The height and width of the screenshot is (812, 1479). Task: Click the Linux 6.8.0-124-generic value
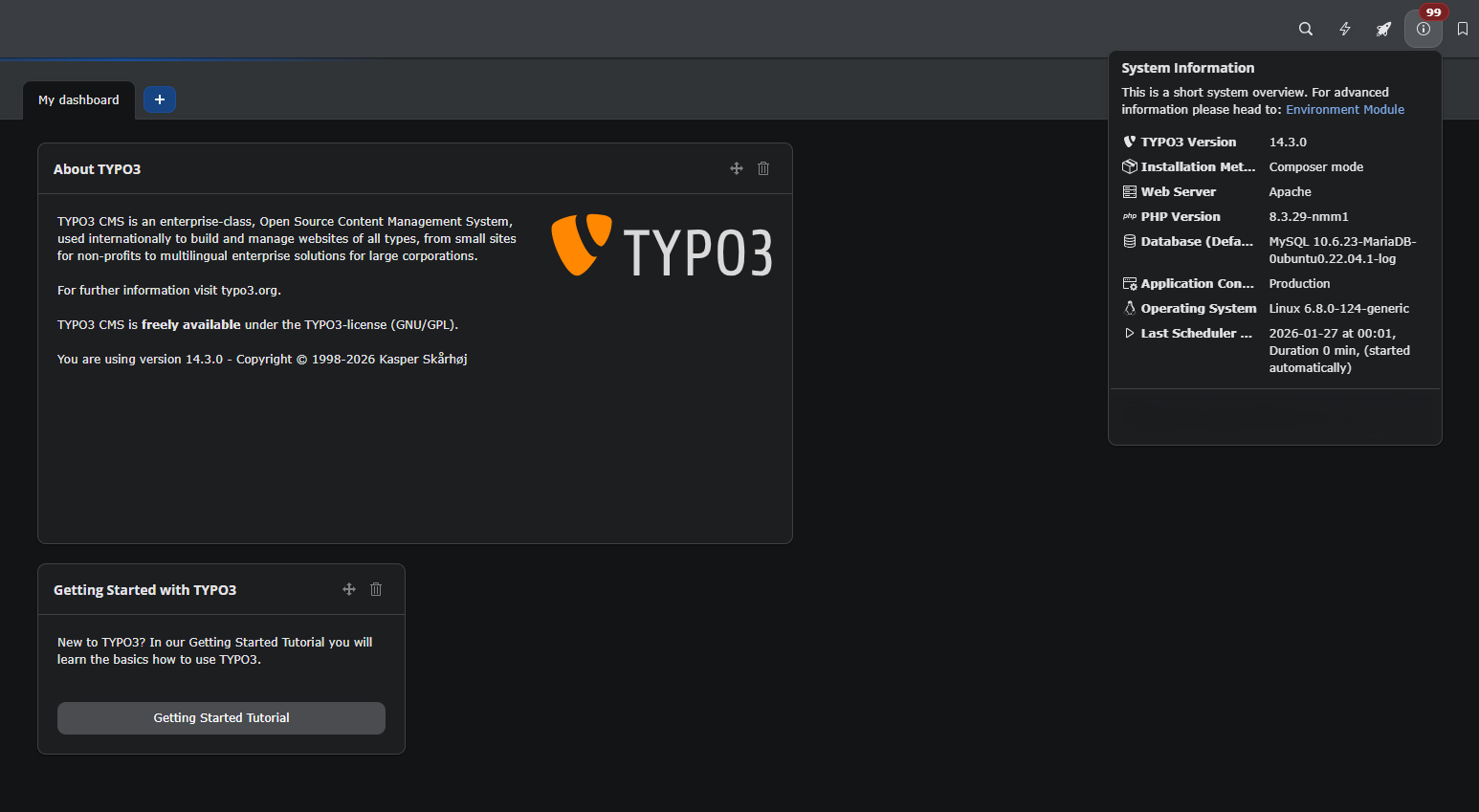coord(1339,308)
